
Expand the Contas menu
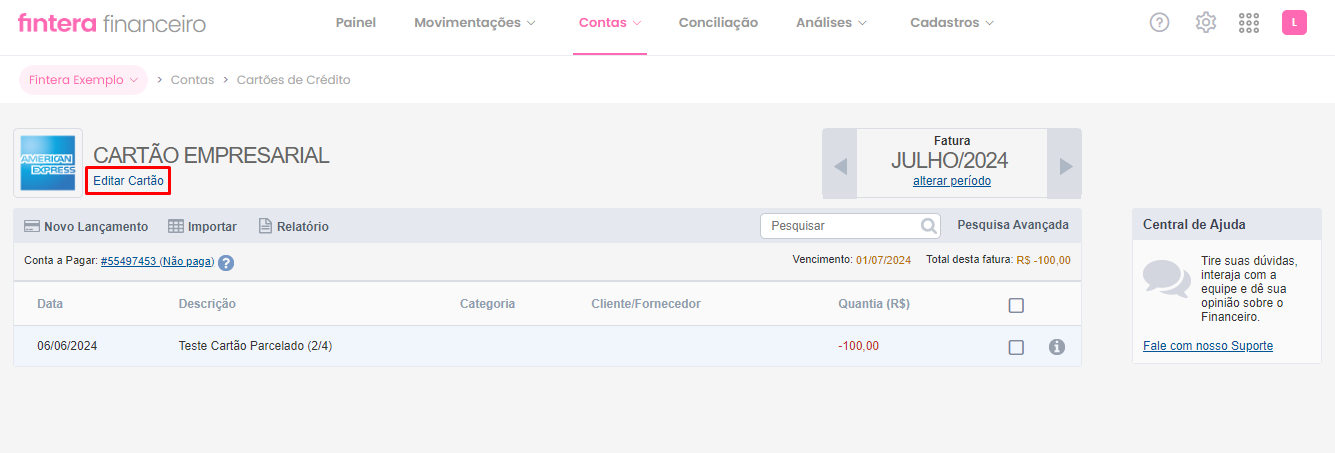coord(610,22)
